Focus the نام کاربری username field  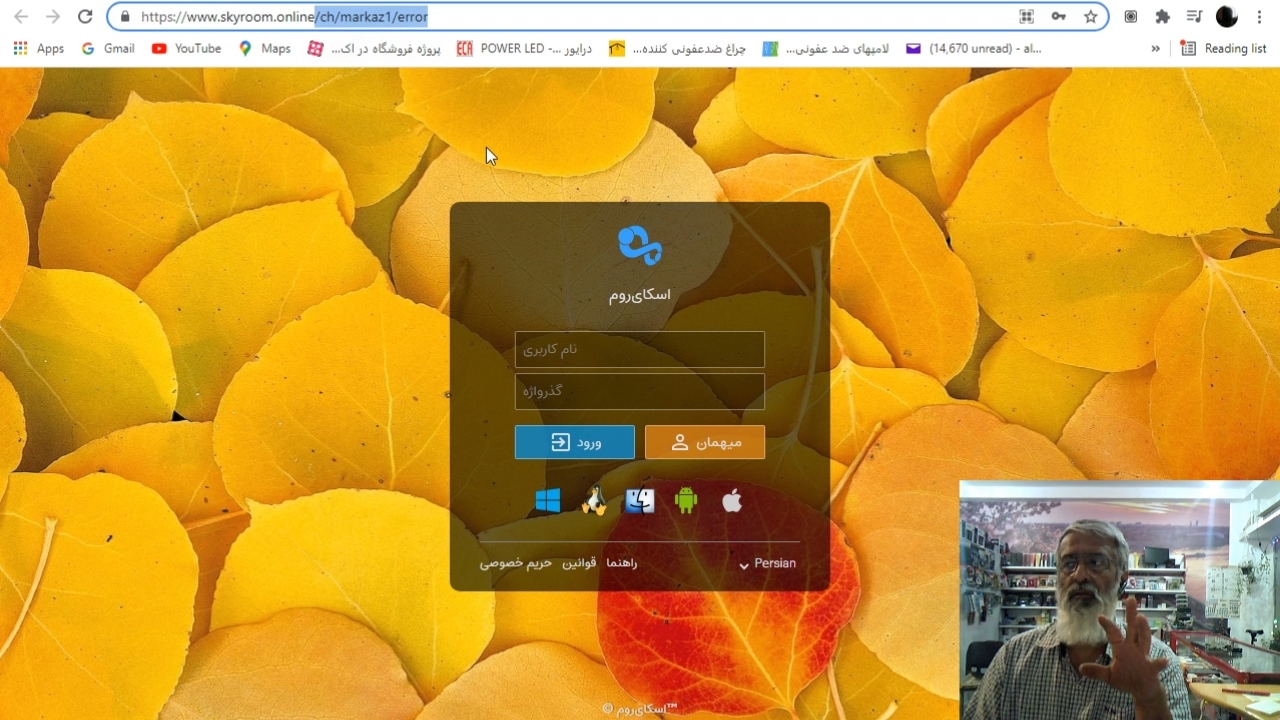pyautogui.click(x=640, y=349)
